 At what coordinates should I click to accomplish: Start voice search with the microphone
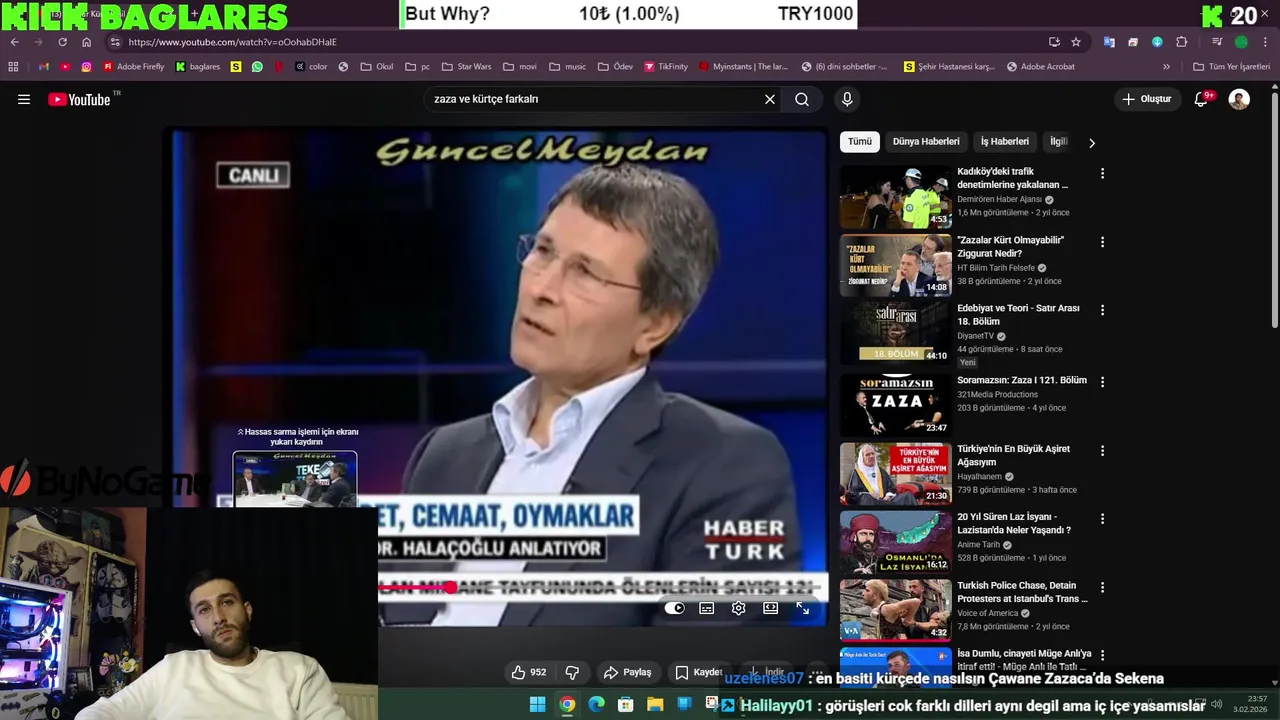[847, 99]
